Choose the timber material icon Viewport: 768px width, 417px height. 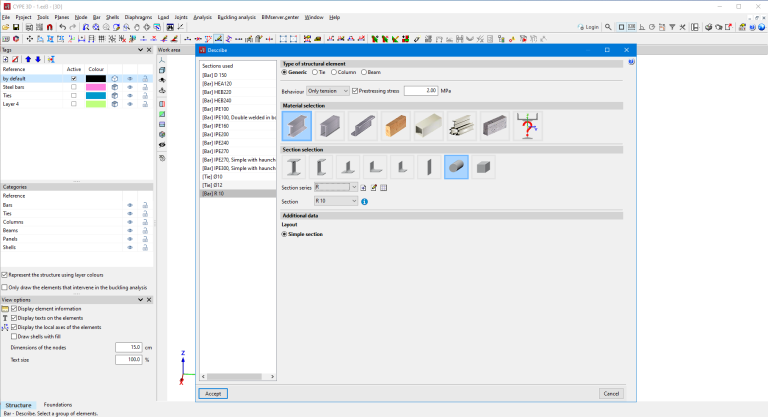pyautogui.click(x=395, y=125)
